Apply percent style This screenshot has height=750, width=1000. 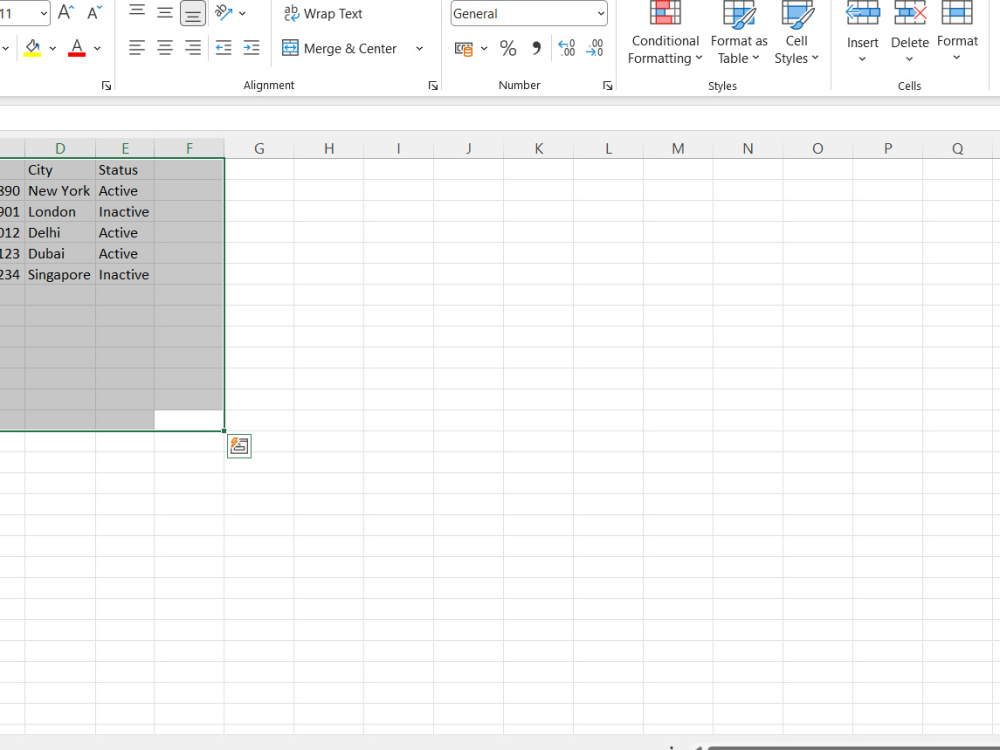click(x=508, y=48)
